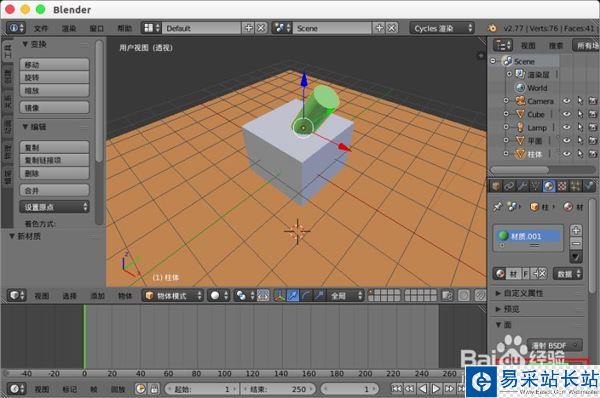Open the Texture properties tab icon
600x398 pixels.
(562, 186)
